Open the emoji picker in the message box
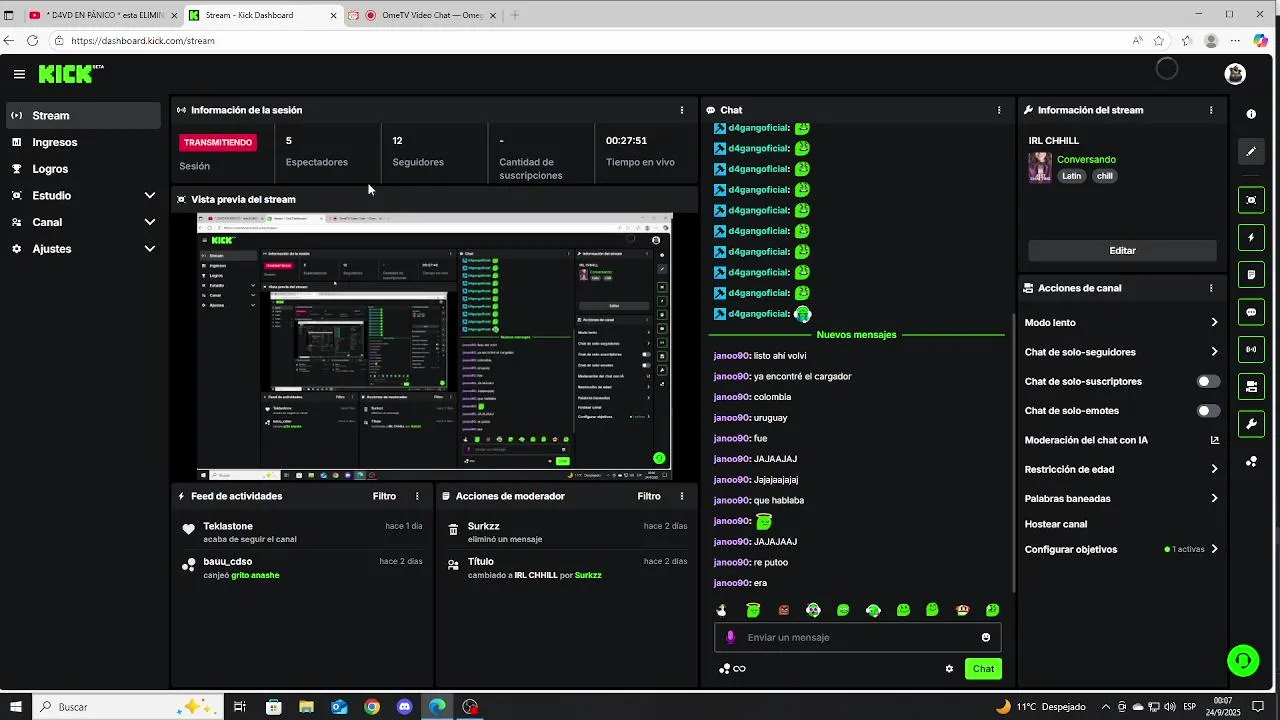1280x720 pixels. point(986,637)
